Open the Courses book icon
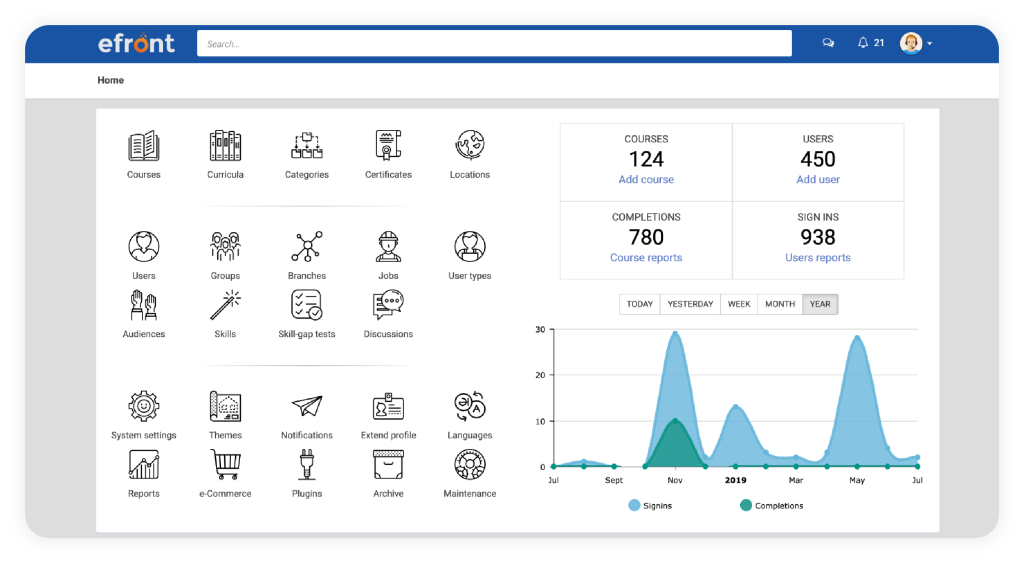Image resolution: width=1024 pixels, height=563 pixels. coord(144,147)
